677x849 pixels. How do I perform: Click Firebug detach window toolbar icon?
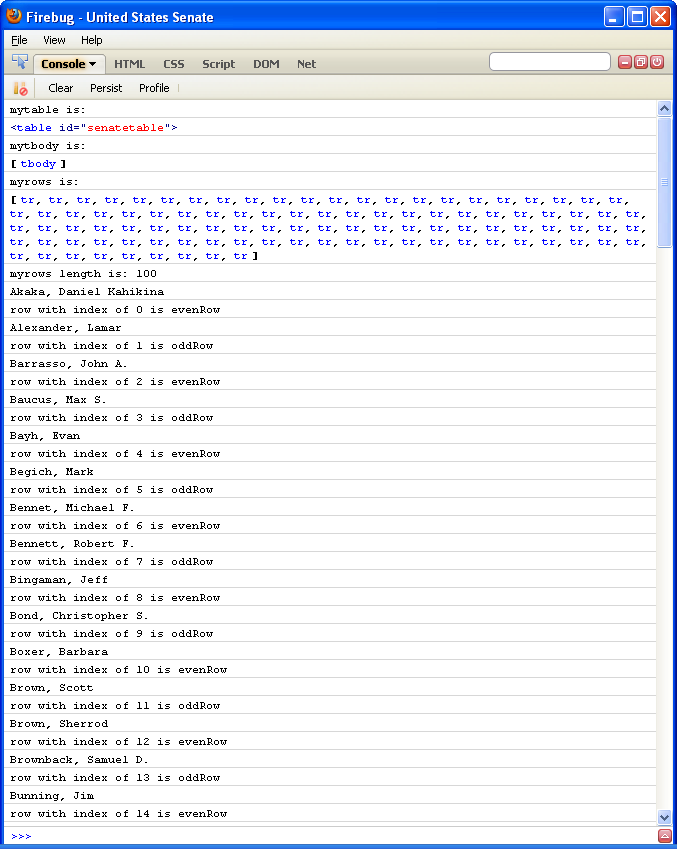click(x=641, y=62)
